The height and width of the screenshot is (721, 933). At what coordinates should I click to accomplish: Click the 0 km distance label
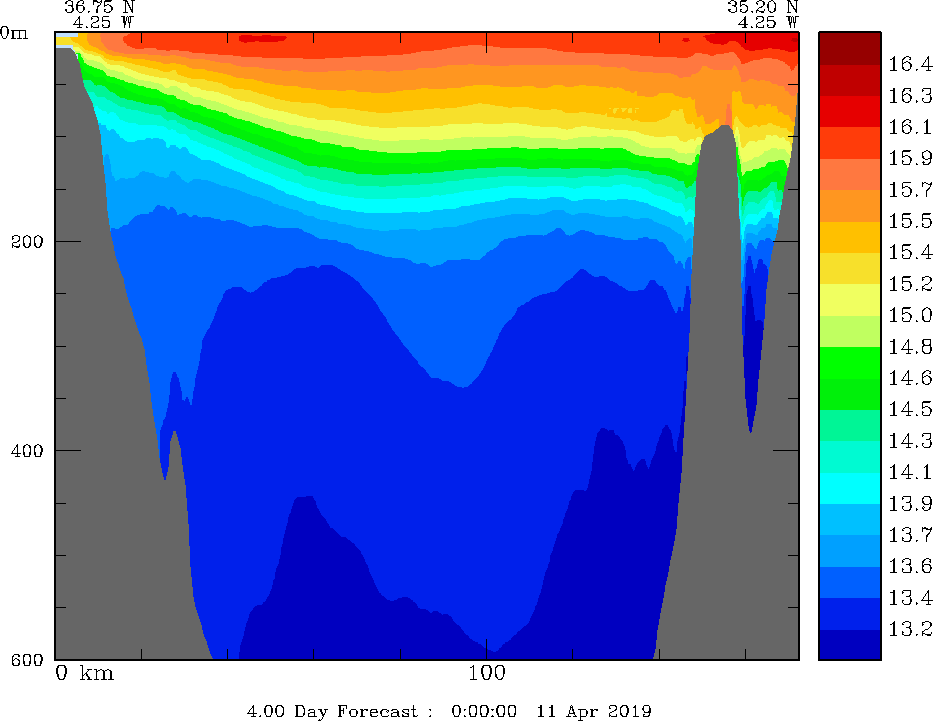(x=84, y=673)
